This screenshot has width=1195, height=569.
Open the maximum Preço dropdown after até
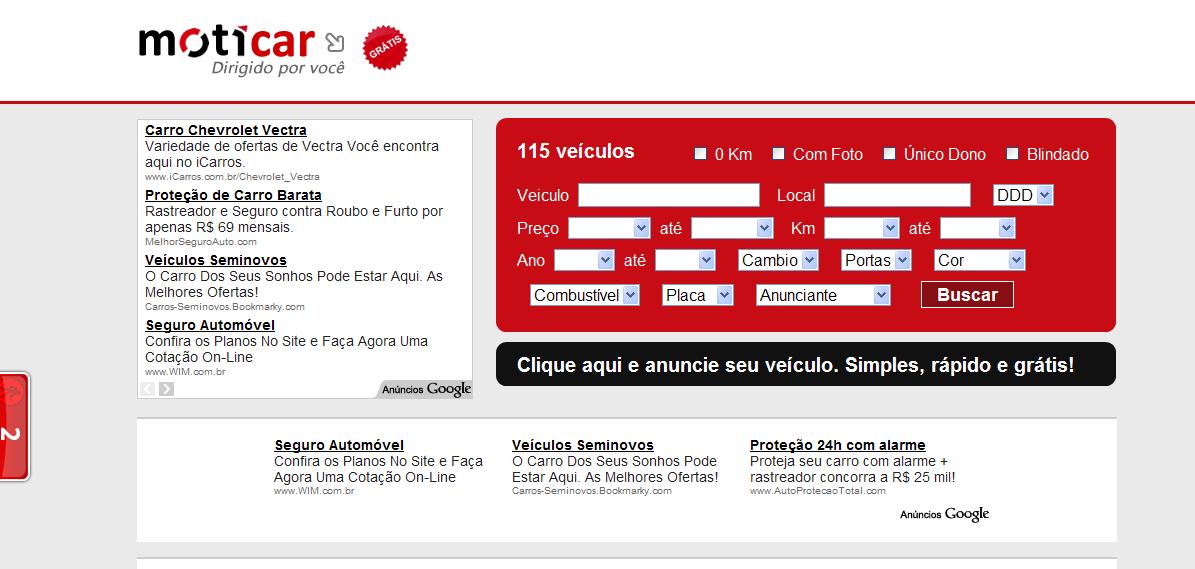732,228
